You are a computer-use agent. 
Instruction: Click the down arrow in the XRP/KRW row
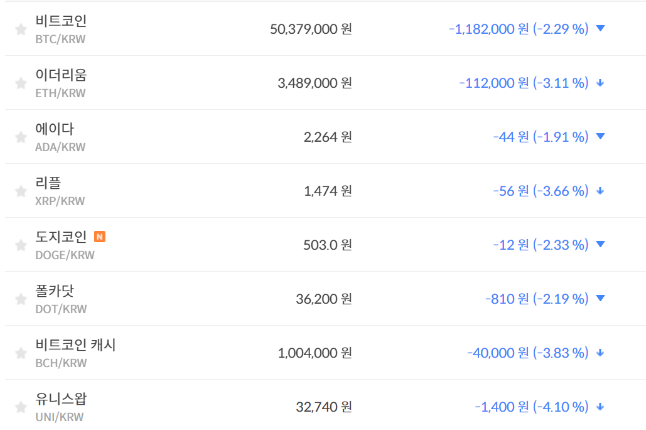tap(600, 190)
